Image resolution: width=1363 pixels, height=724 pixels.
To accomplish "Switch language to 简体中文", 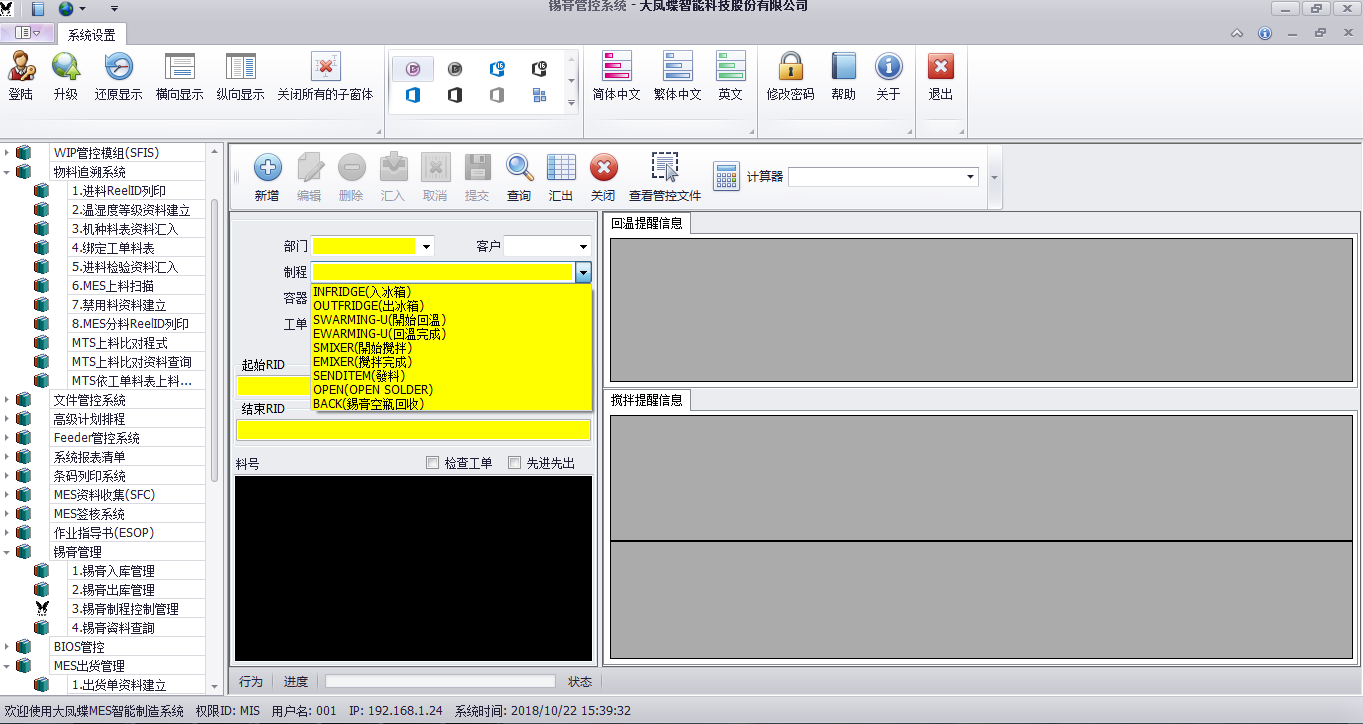I will [x=617, y=67].
